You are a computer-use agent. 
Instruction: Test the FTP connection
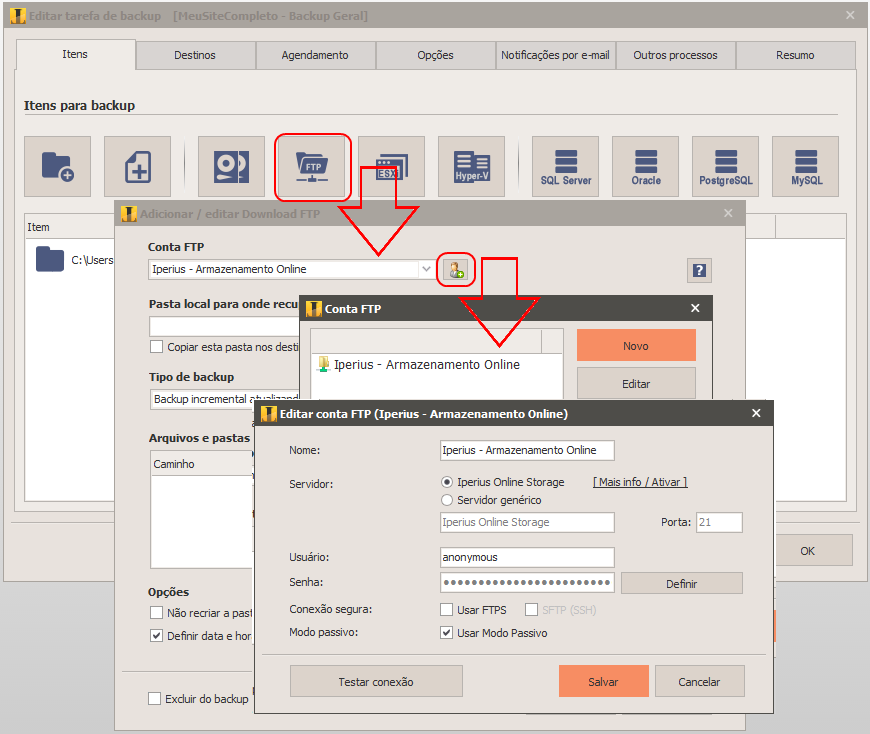tap(376, 681)
